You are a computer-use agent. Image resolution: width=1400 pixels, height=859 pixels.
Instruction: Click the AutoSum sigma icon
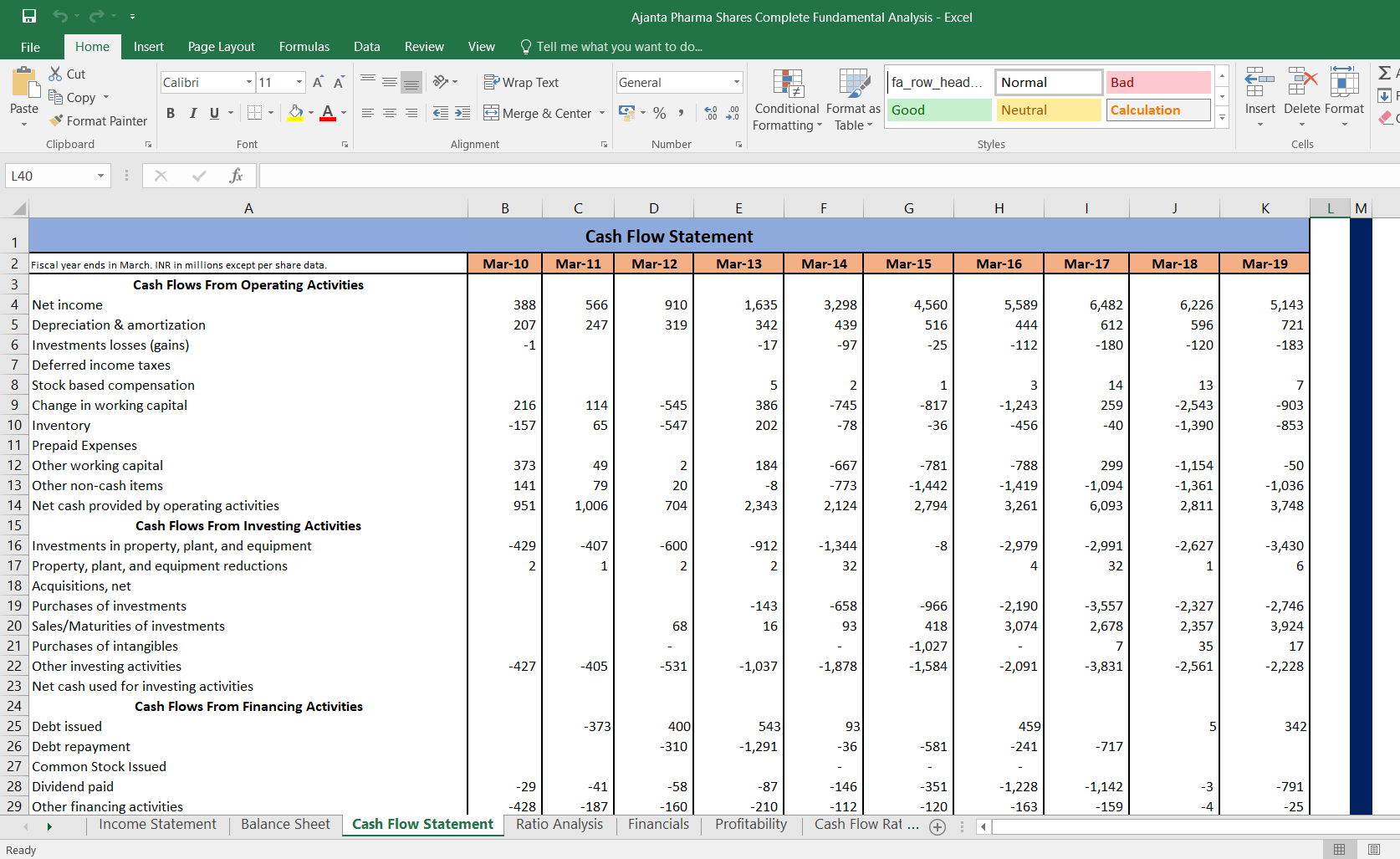pos(1385,74)
